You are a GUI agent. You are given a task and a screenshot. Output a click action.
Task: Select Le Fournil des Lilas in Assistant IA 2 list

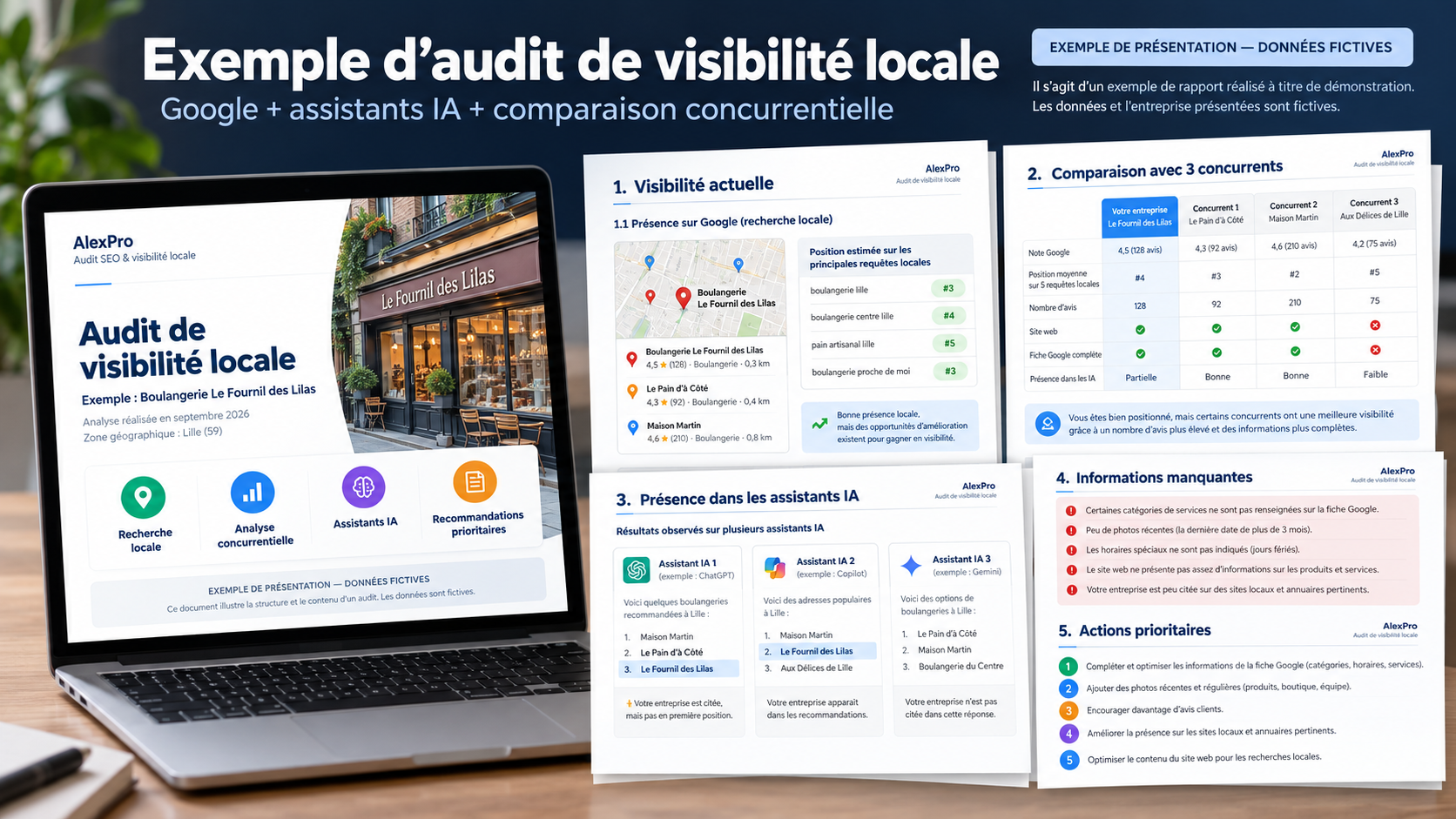tap(817, 651)
